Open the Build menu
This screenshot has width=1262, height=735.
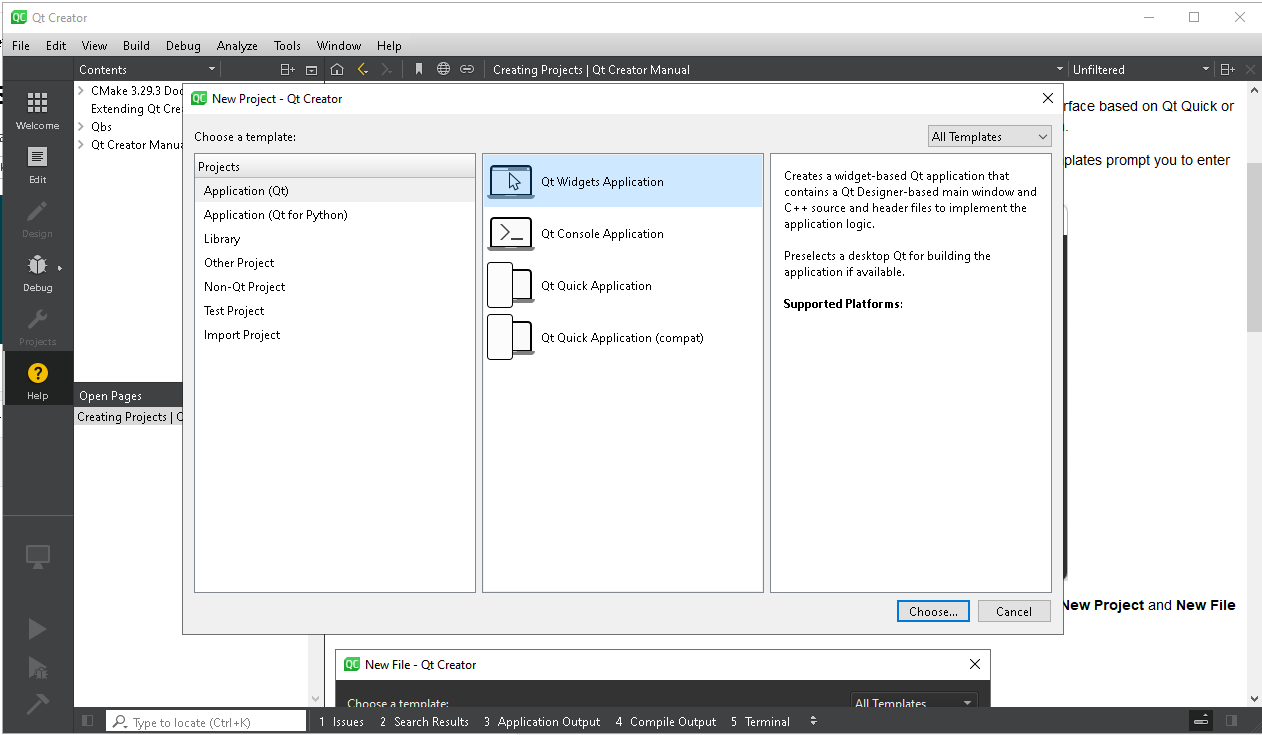[x=136, y=45]
